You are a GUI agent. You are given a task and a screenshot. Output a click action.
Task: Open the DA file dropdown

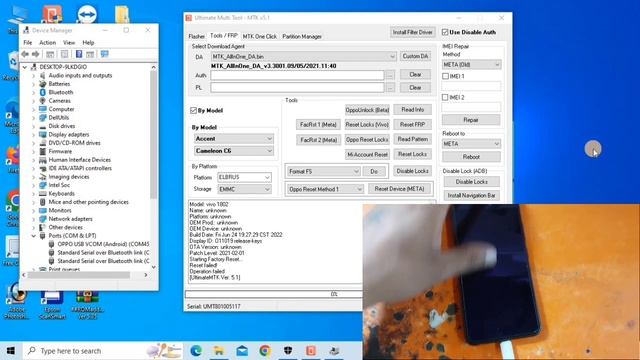tap(392, 56)
